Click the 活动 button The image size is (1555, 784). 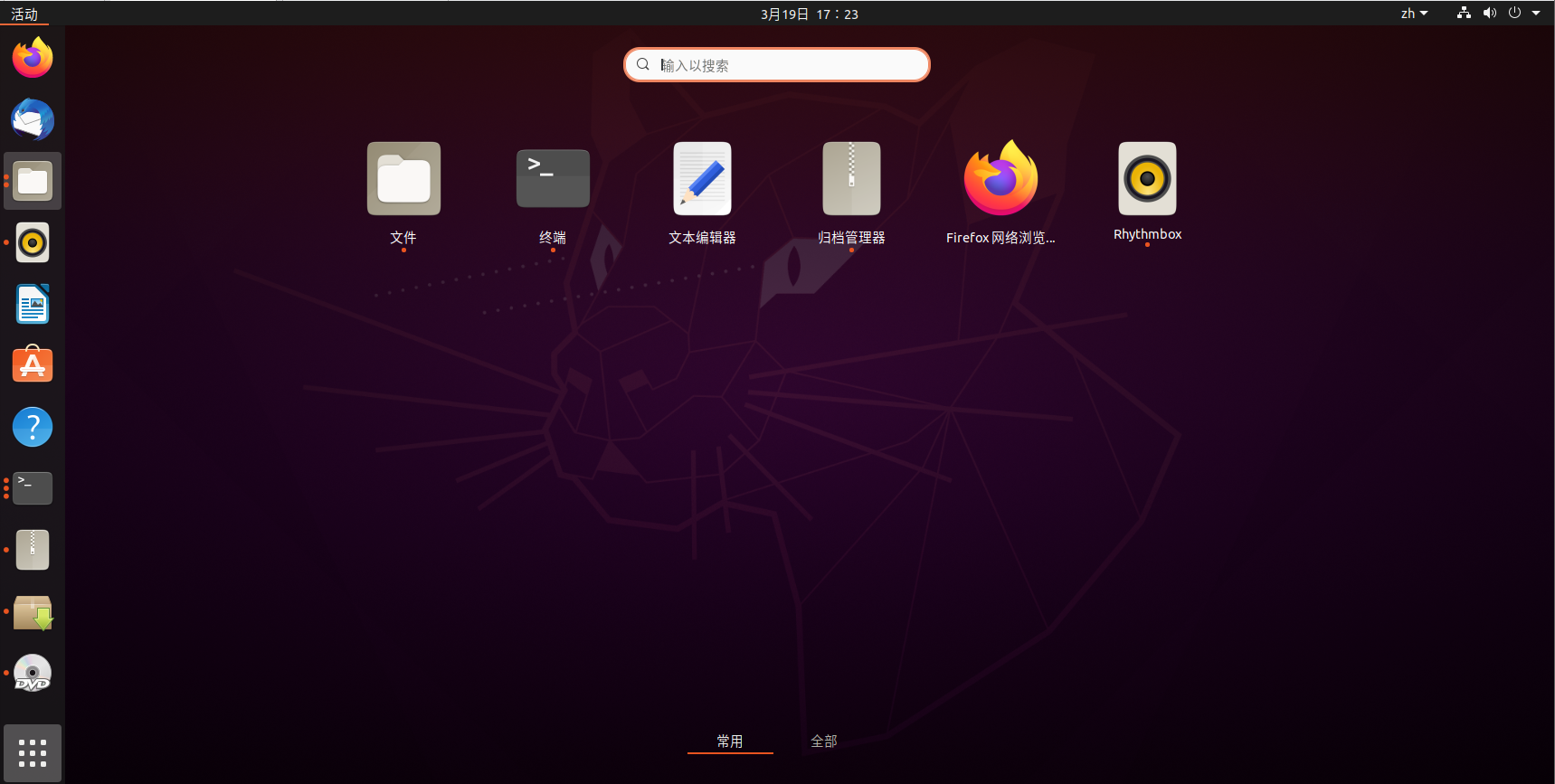tap(24, 14)
